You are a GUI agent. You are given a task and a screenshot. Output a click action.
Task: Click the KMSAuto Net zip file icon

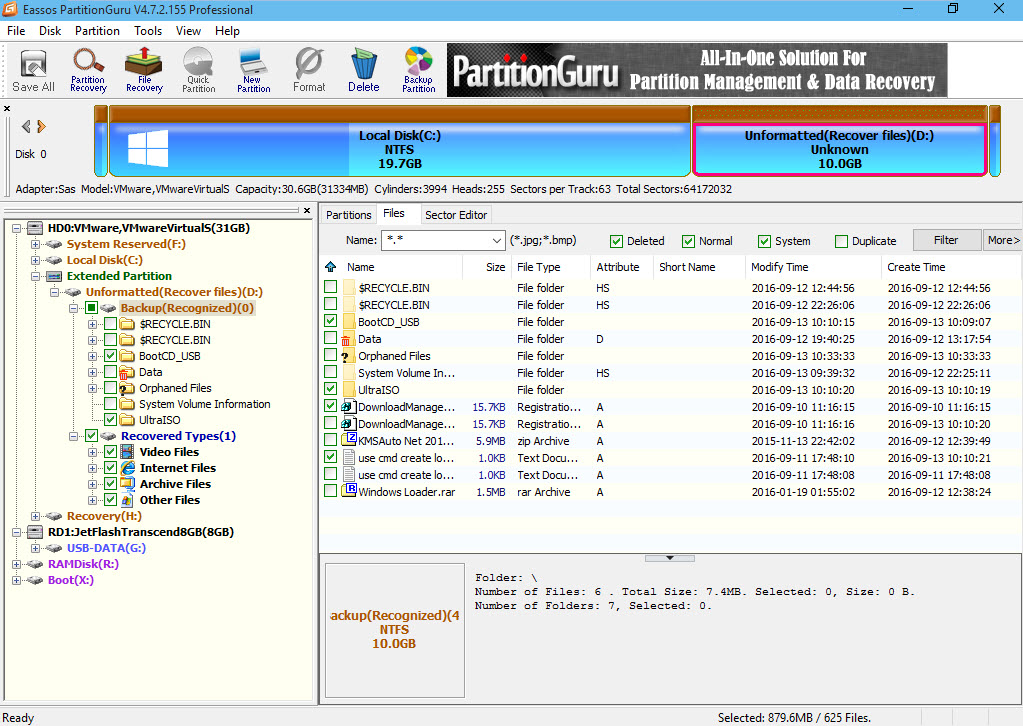(350, 440)
